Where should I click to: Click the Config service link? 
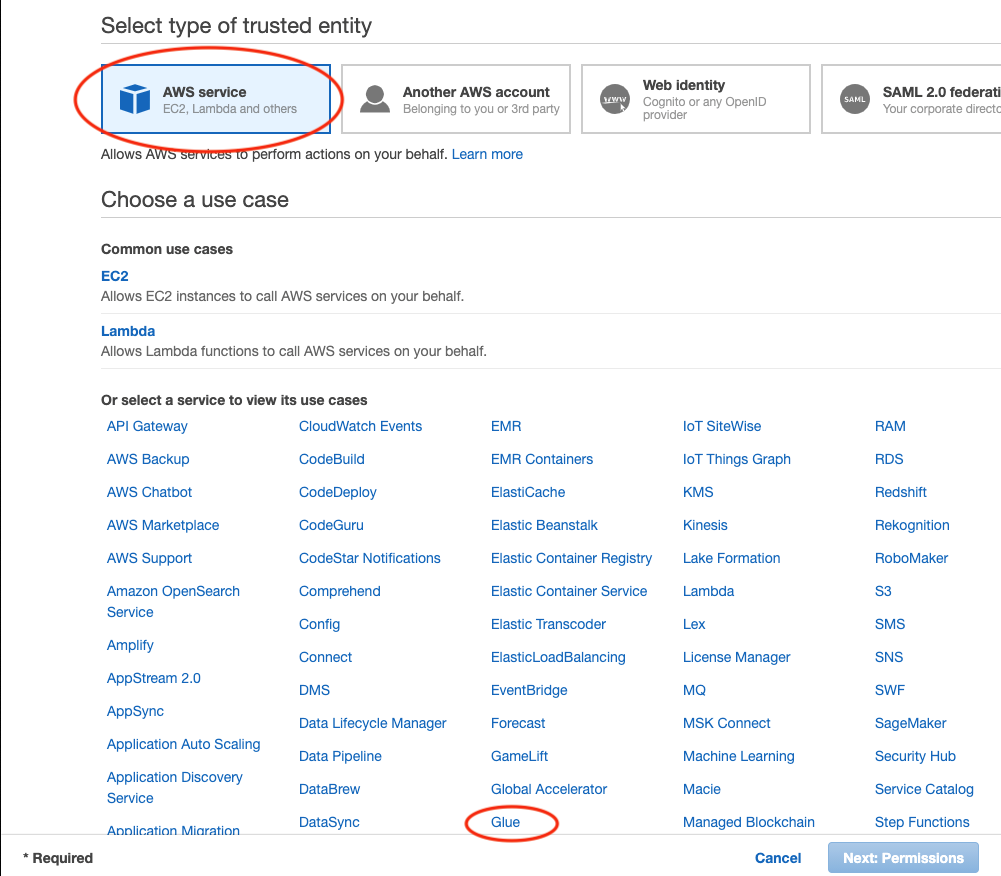click(x=319, y=624)
